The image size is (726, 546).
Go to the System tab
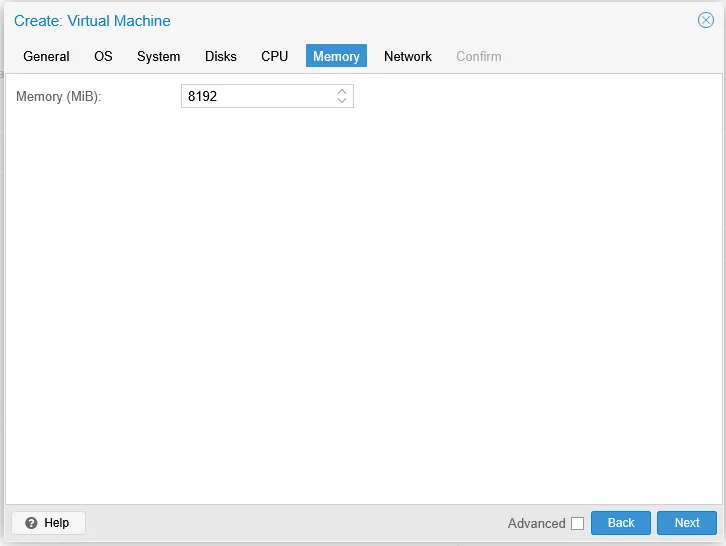[158, 56]
